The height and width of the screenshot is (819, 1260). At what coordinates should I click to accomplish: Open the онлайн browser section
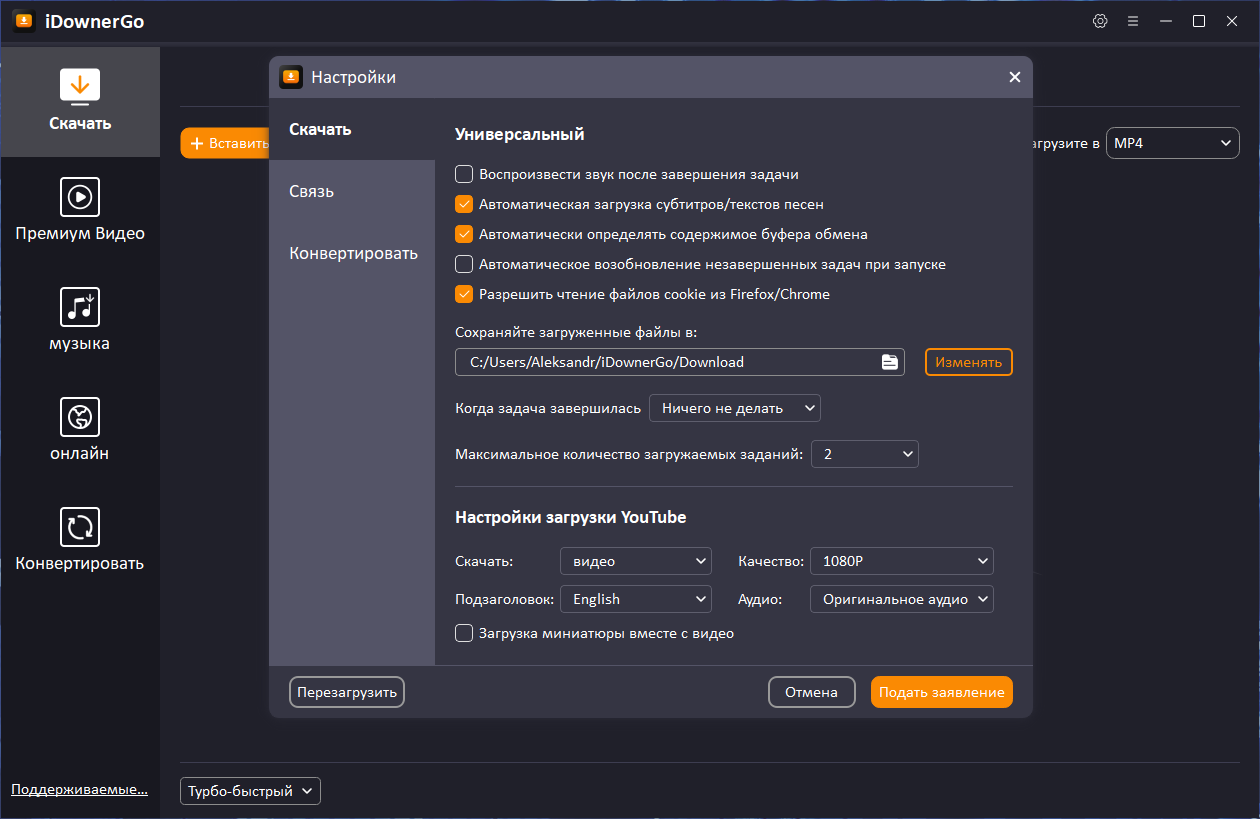point(80,431)
